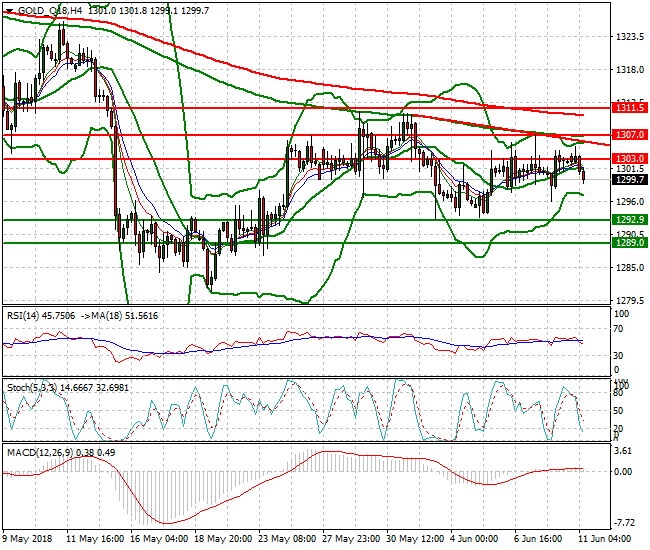Click the 1279.5 price scale value
Image resolution: width=650 pixels, height=550 pixels.
click(630, 300)
